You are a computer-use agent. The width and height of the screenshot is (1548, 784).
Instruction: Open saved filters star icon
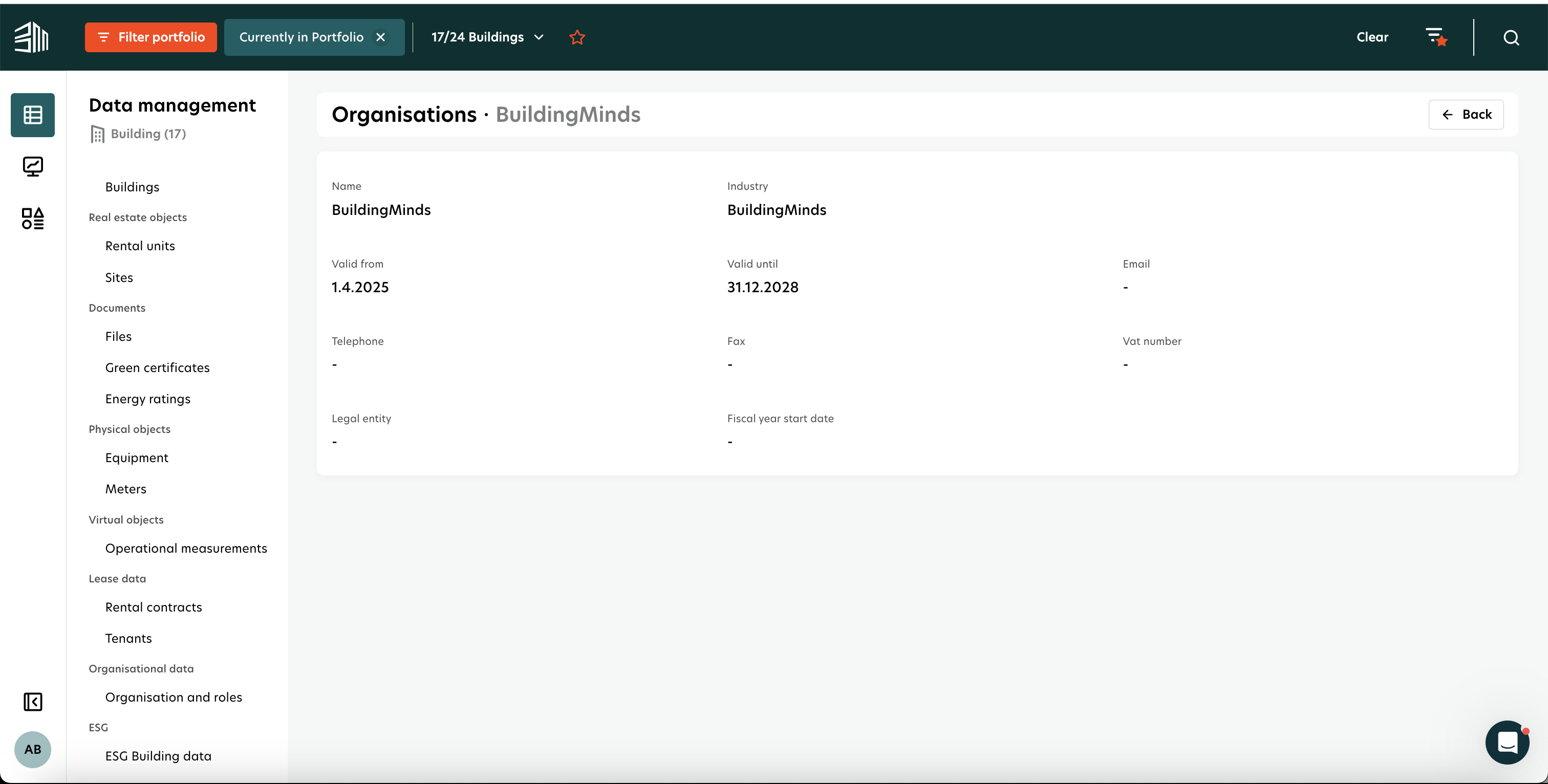[1436, 37]
